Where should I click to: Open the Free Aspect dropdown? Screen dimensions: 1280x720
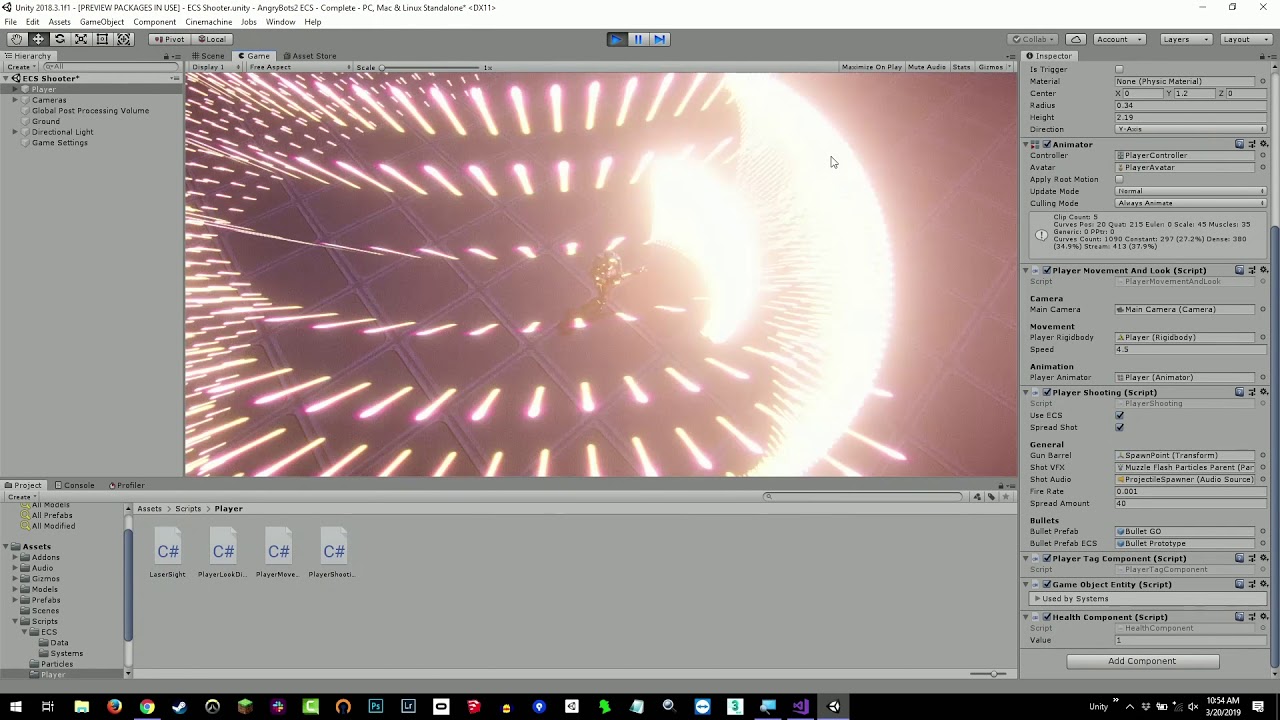[x=299, y=67]
